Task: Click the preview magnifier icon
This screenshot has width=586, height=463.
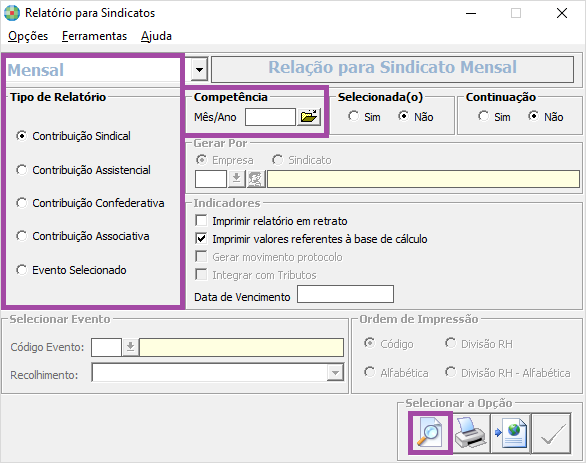Action: point(430,433)
